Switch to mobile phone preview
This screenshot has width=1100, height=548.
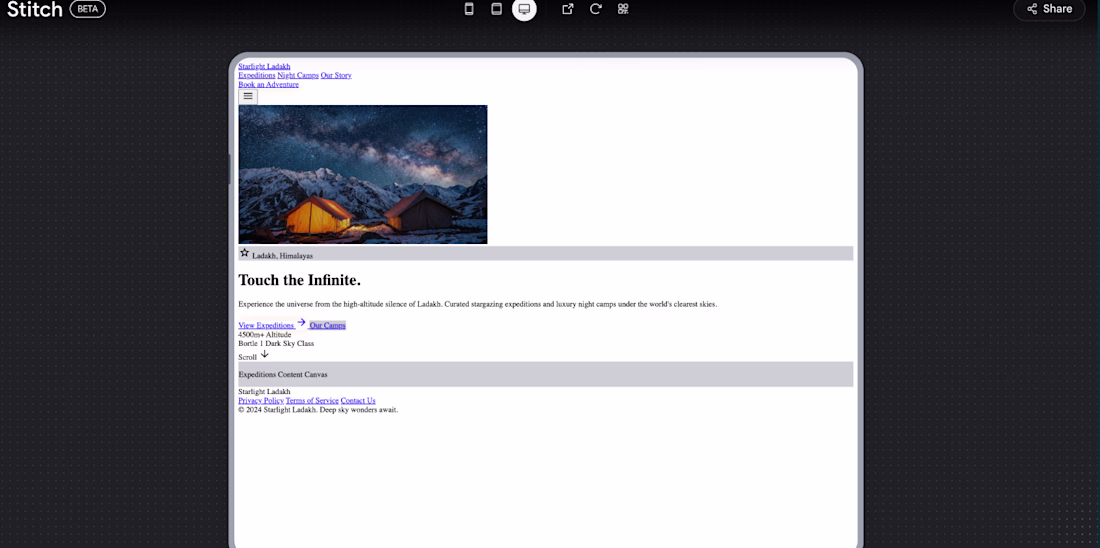point(469,9)
